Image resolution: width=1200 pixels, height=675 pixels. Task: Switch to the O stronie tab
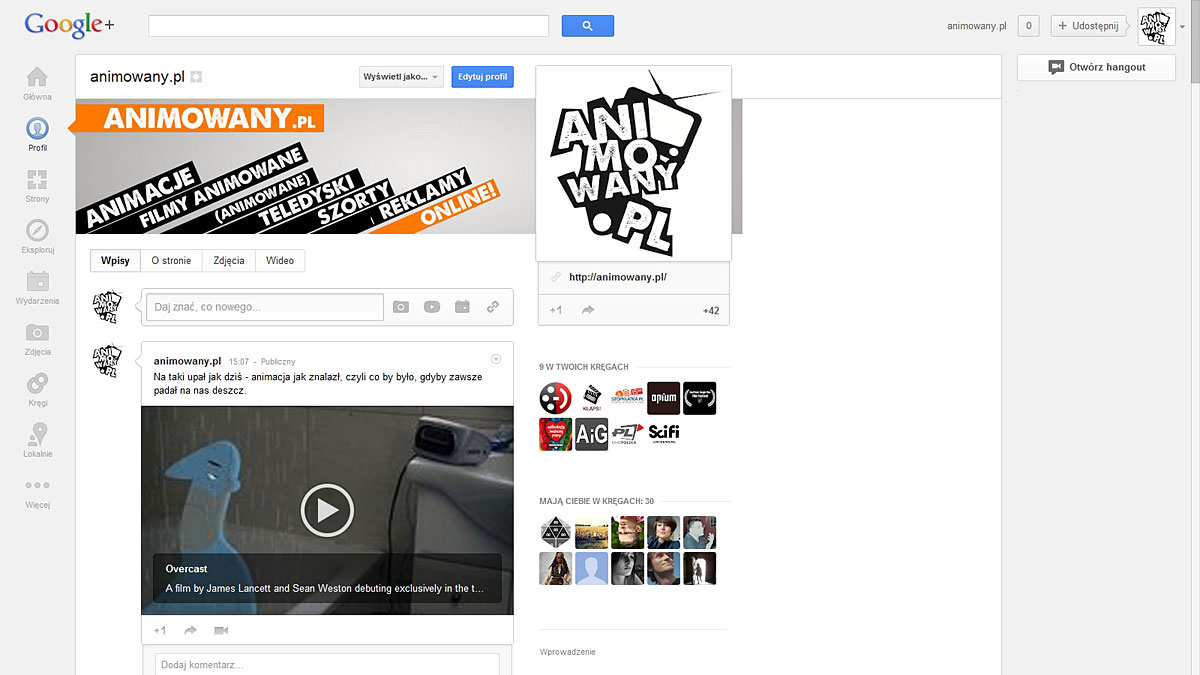pyautogui.click(x=171, y=260)
